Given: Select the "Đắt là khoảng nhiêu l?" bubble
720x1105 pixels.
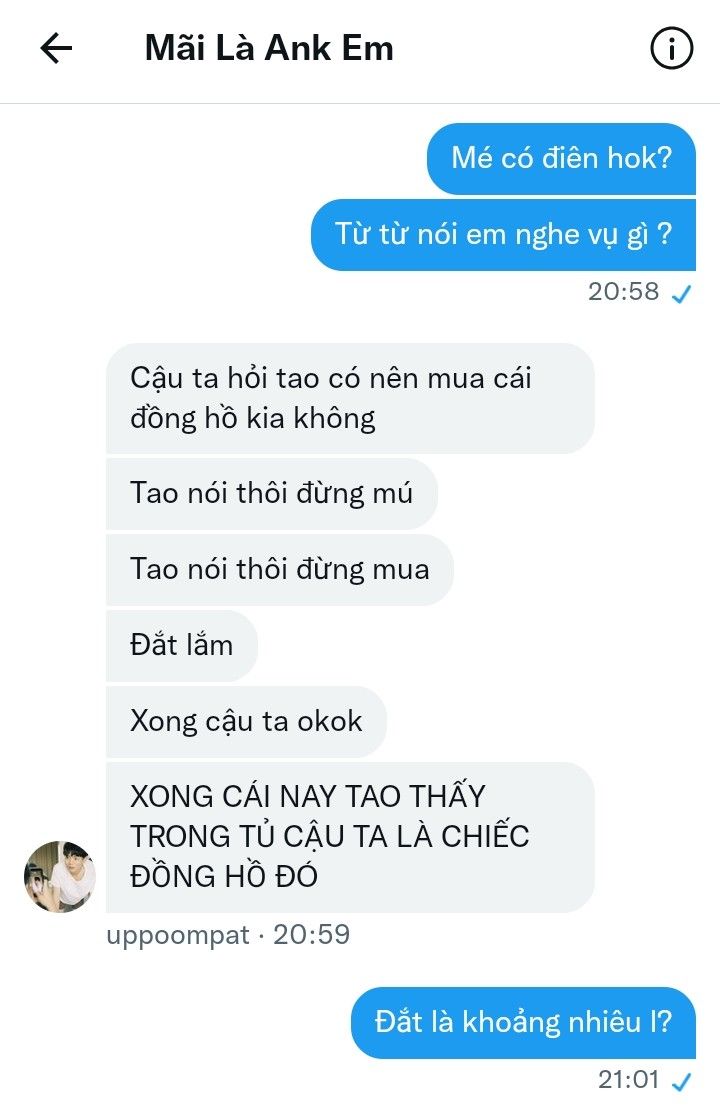Looking at the screenshot, I should [x=523, y=1023].
